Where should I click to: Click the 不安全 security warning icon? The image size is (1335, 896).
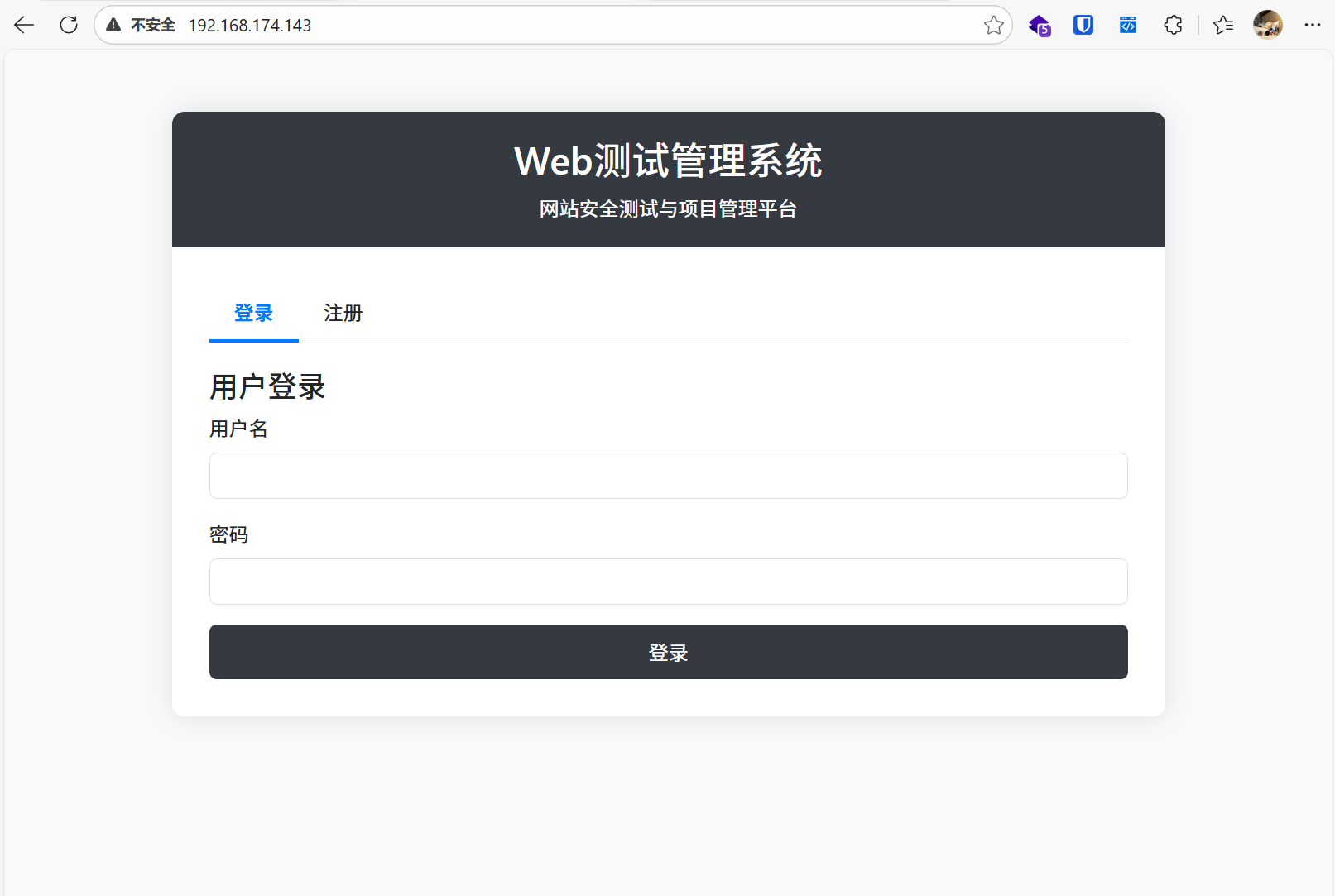113,25
